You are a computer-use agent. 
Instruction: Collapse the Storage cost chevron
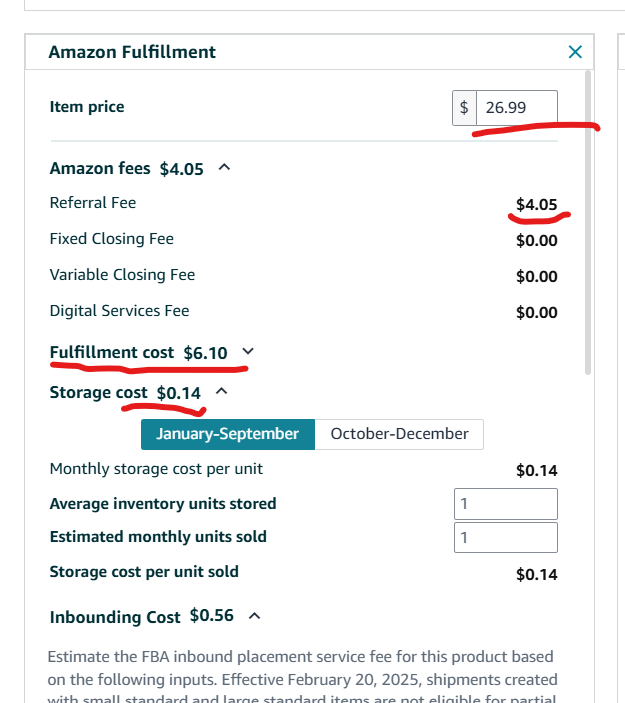(222, 392)
